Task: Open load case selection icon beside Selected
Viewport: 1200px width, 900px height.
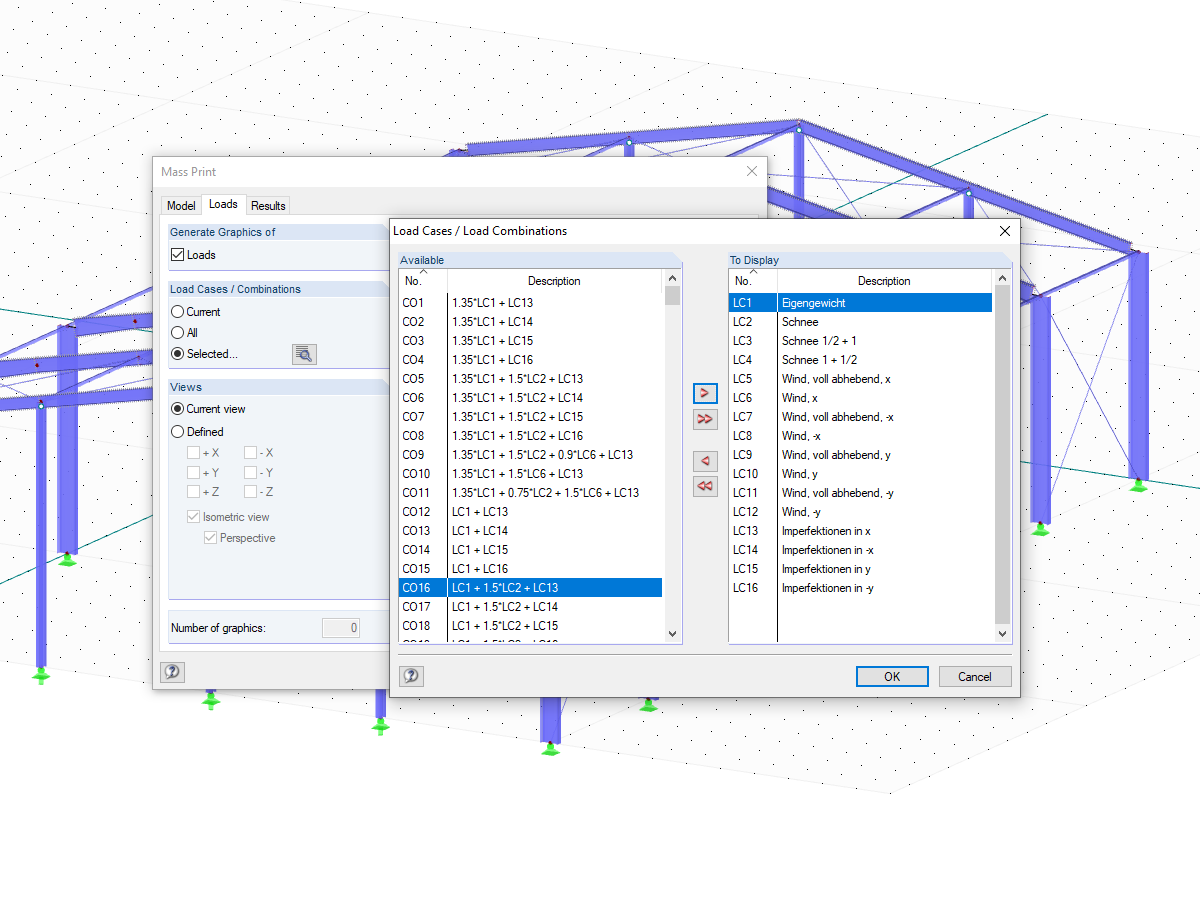Action: (x=304, y=354)
